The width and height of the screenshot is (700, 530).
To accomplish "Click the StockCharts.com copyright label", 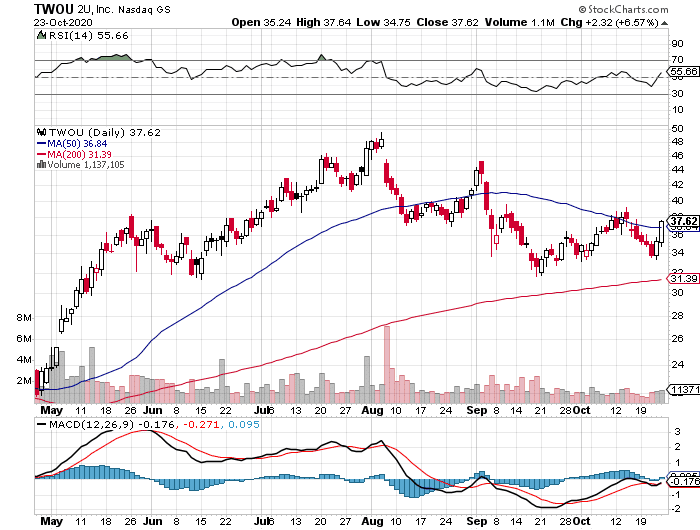I will tap(623, 9).
